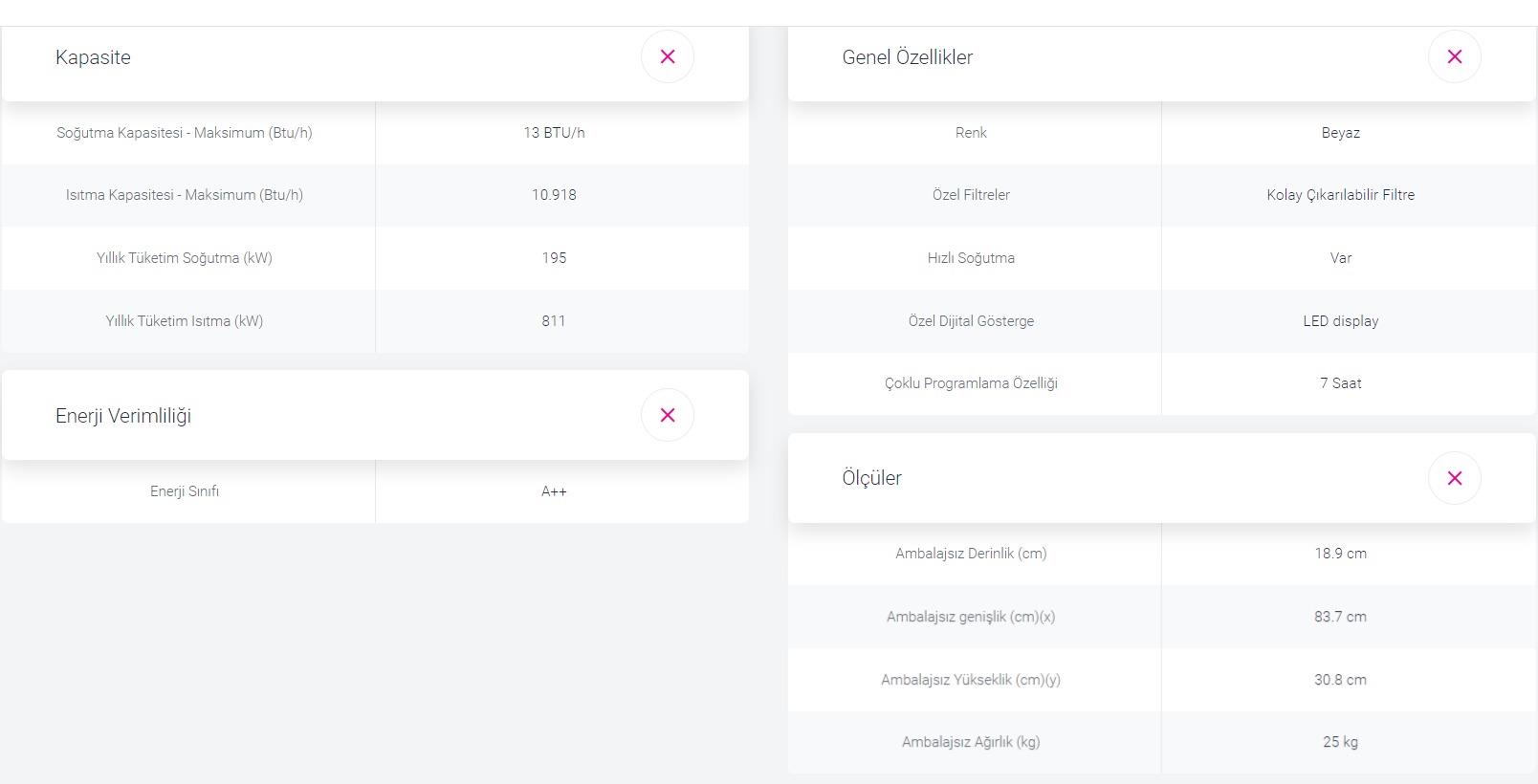Collapse the Kapasite section with X icon
Screen dimensions: 1538x784
[668, 57]
